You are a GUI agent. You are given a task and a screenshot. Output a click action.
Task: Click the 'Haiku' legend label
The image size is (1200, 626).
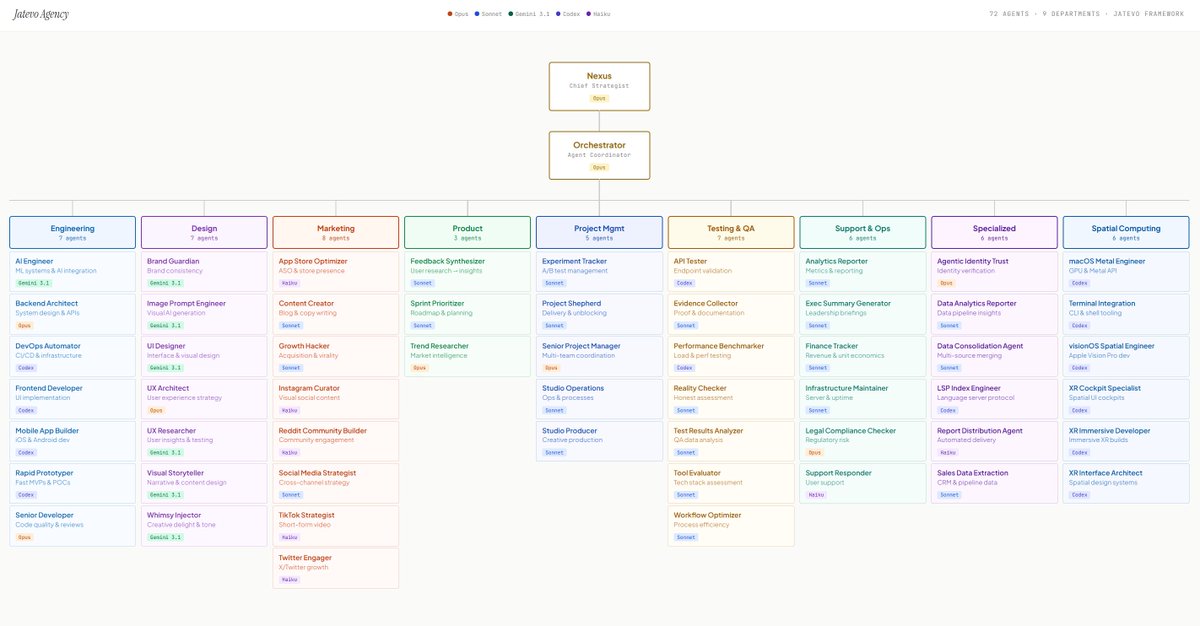coord(602,15)
